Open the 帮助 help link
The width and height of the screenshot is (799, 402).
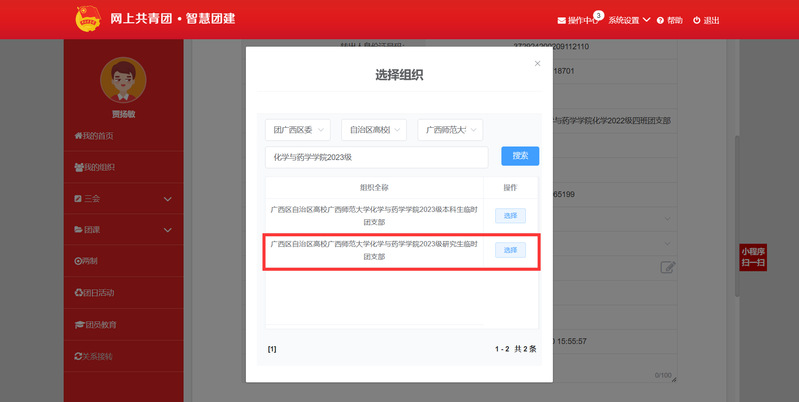coord(670,20)
